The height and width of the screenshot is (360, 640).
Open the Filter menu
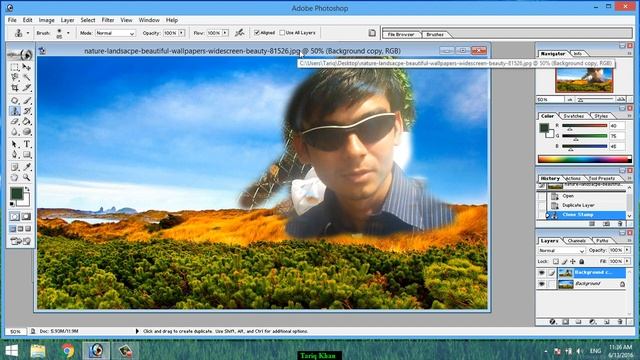pyautogui.click(x=108, y=20)
